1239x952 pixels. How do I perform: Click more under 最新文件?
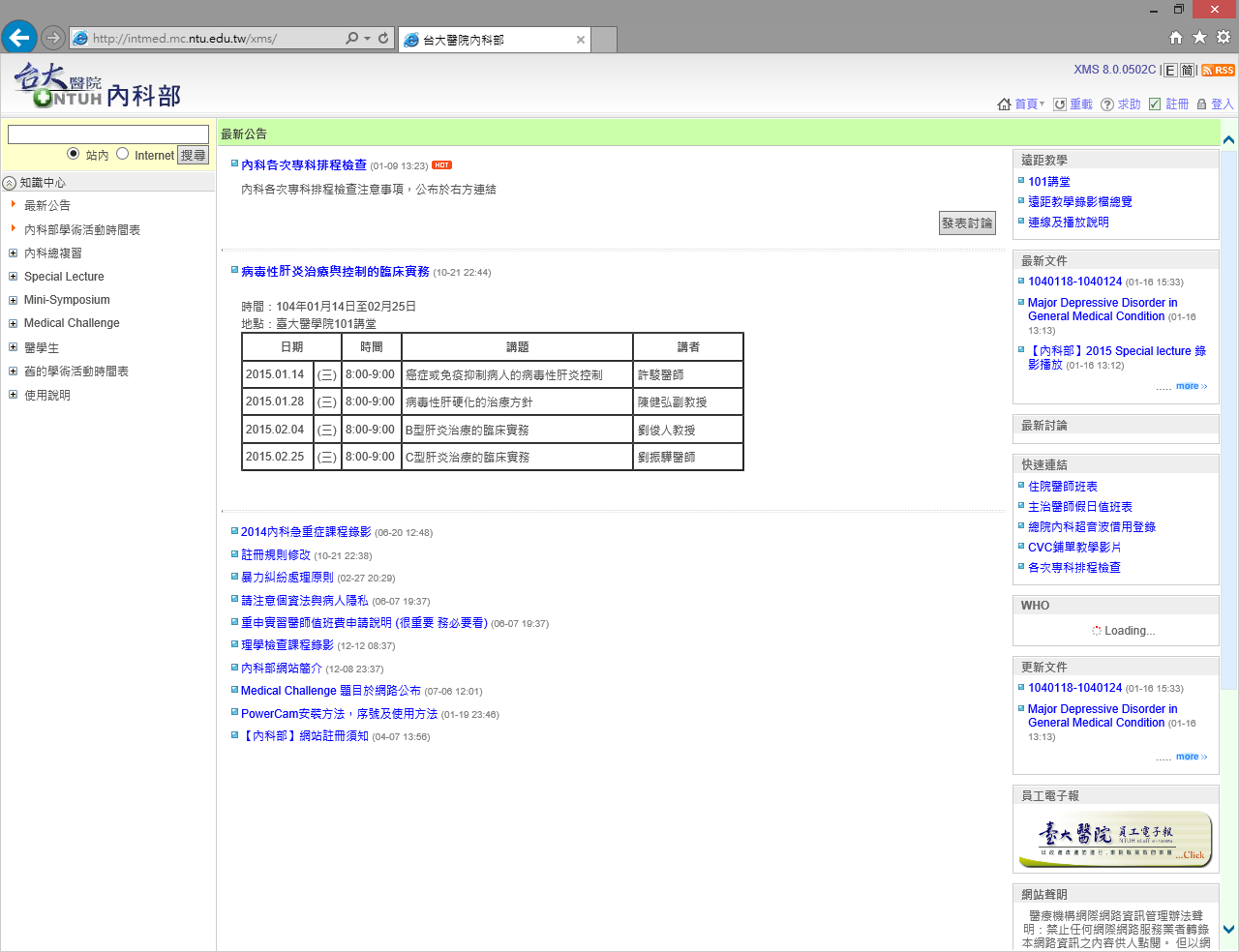tap(1192, 386)
